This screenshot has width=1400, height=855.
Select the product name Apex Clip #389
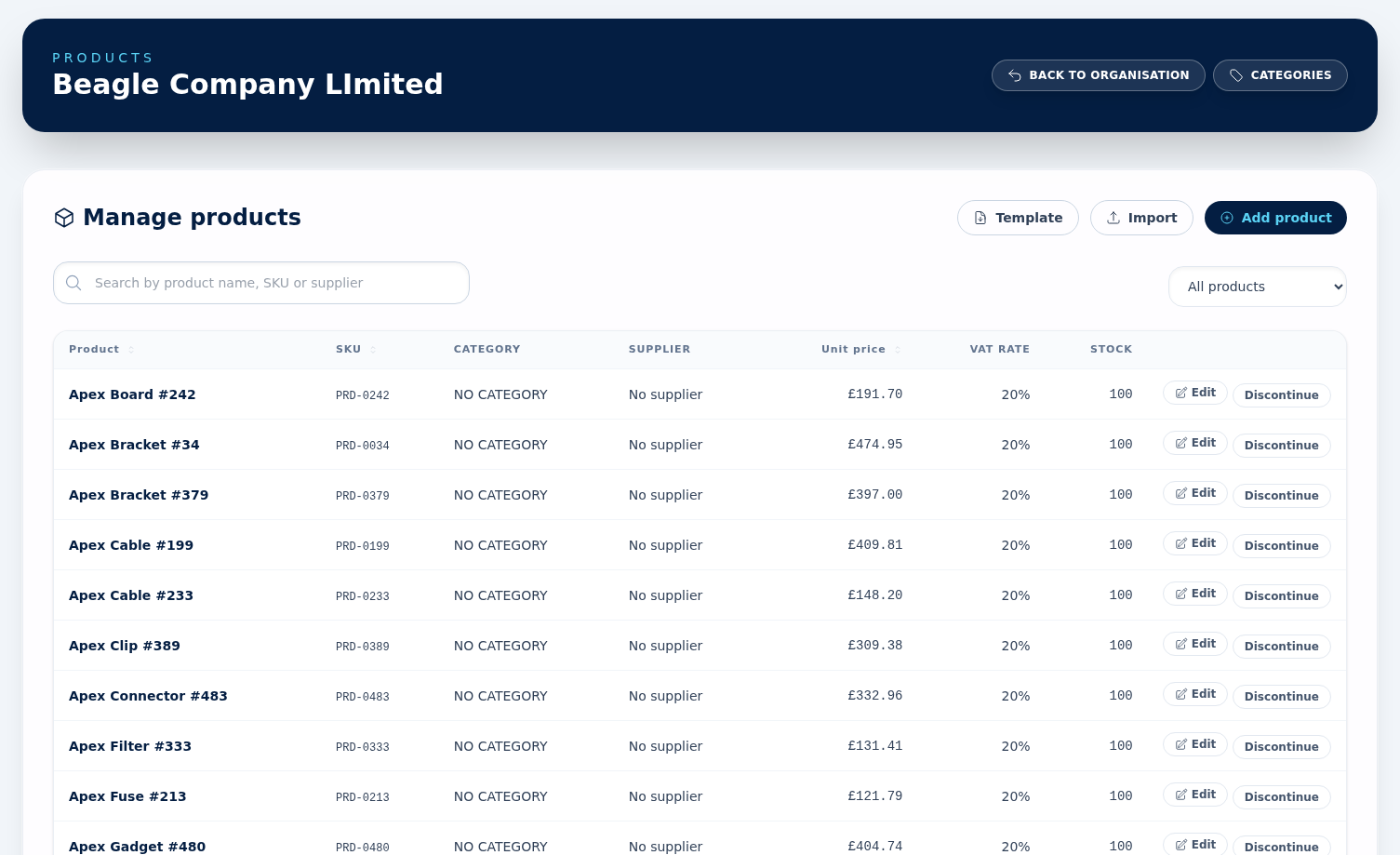[x=125, y=646]
